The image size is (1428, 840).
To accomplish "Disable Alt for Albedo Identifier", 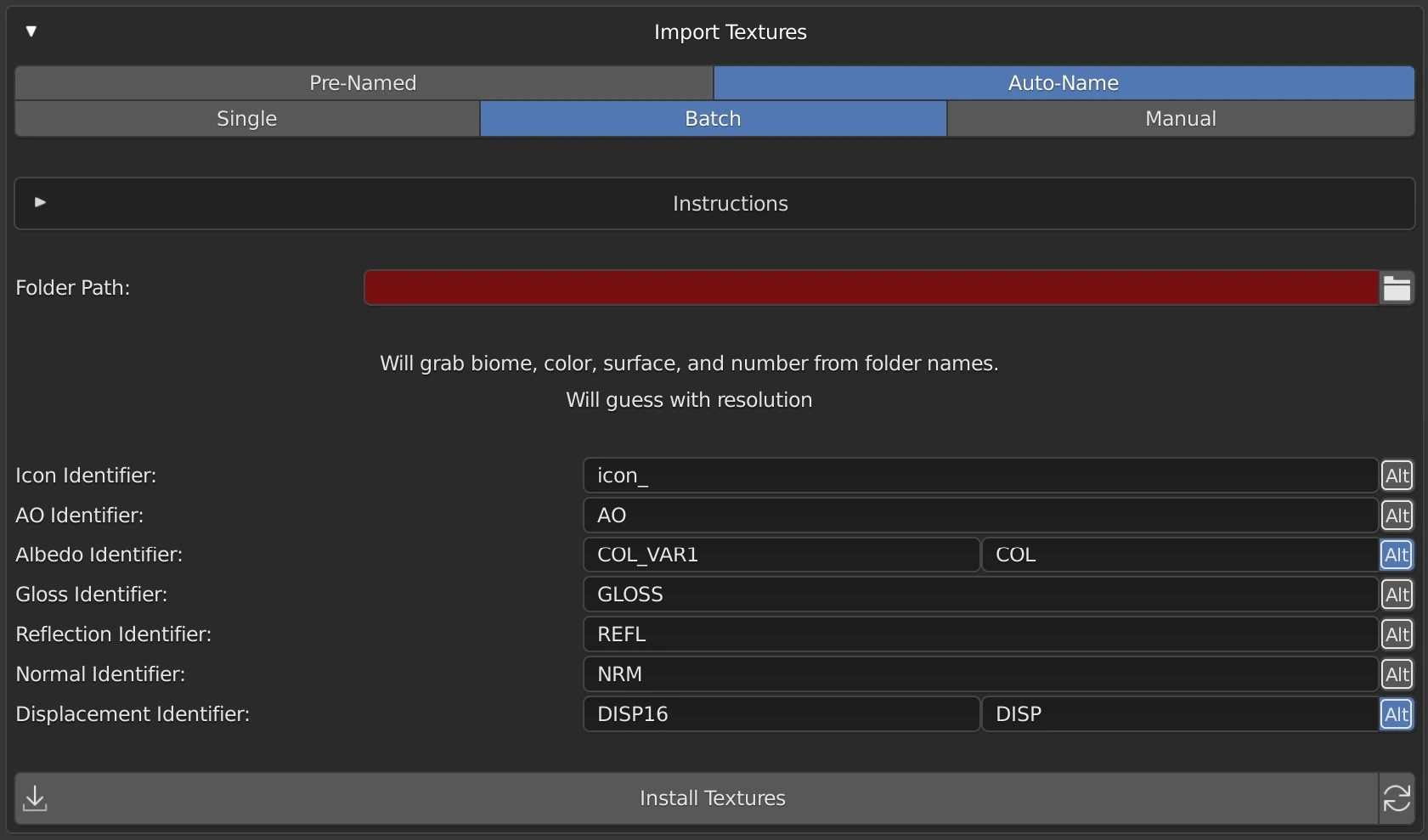I will point(1397,555).
